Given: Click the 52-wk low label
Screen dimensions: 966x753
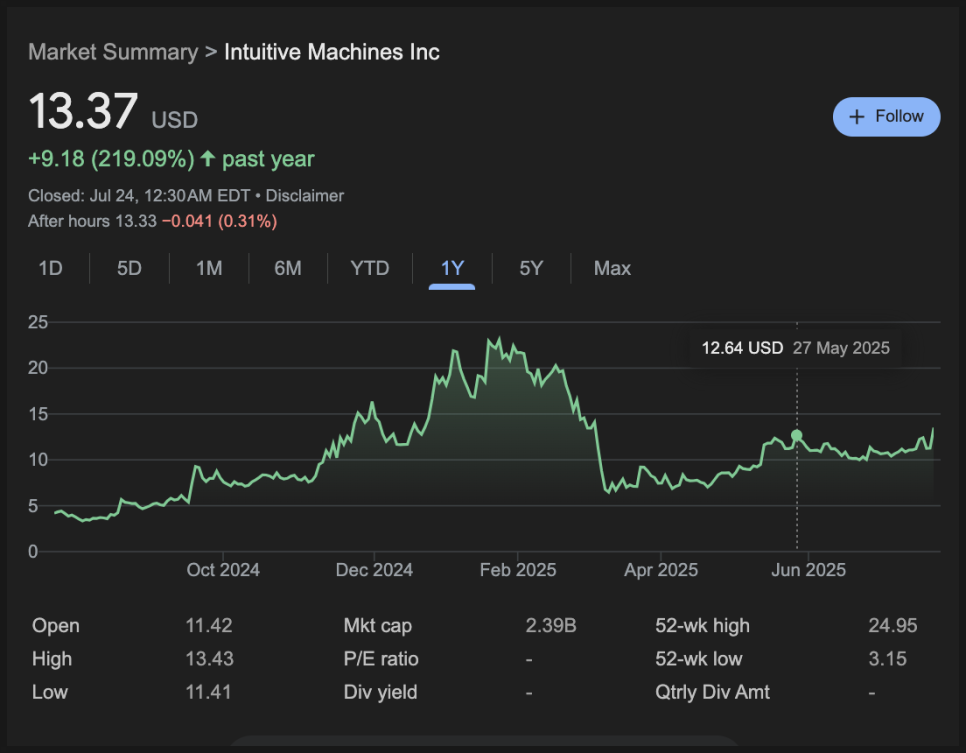Looking at the screenshot, I should (x=699, y=659).
